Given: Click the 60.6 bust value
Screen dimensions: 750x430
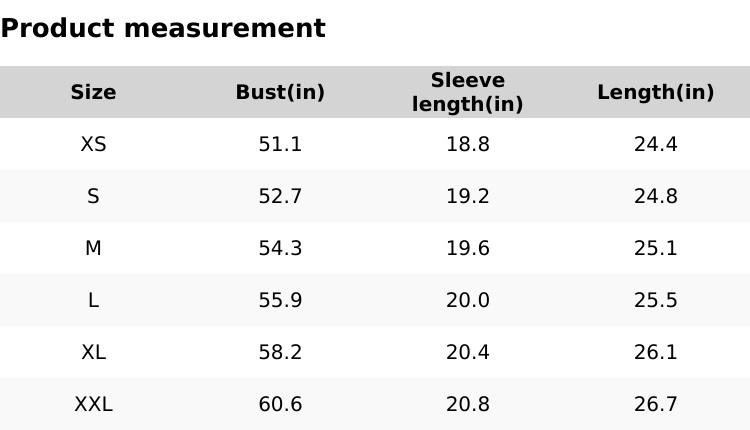Looking at the screenshot, I should click(280, 404).
